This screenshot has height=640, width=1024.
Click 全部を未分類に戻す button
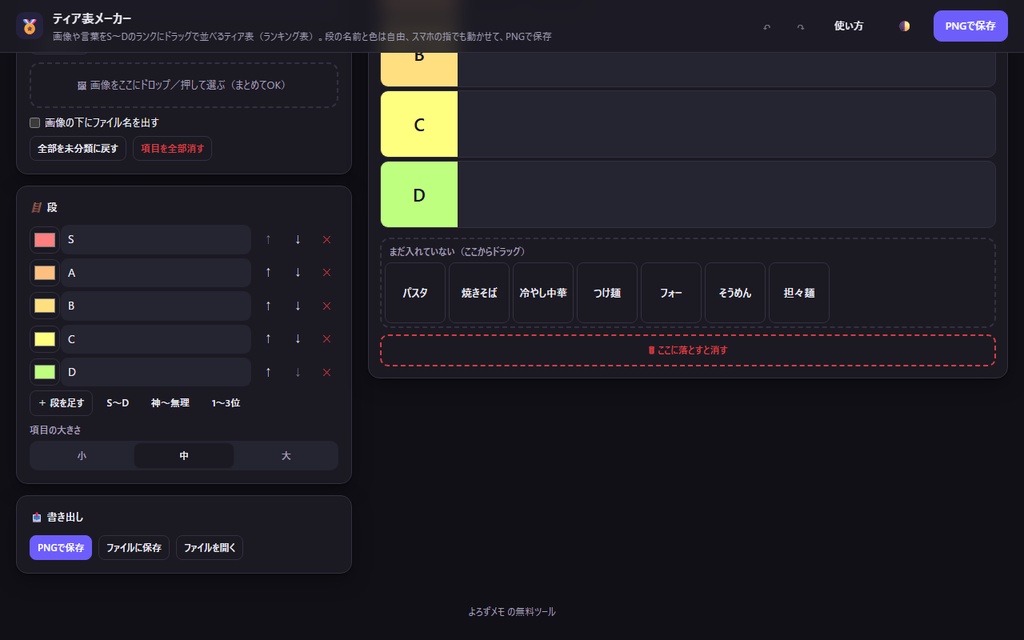(x=78, y=148)
